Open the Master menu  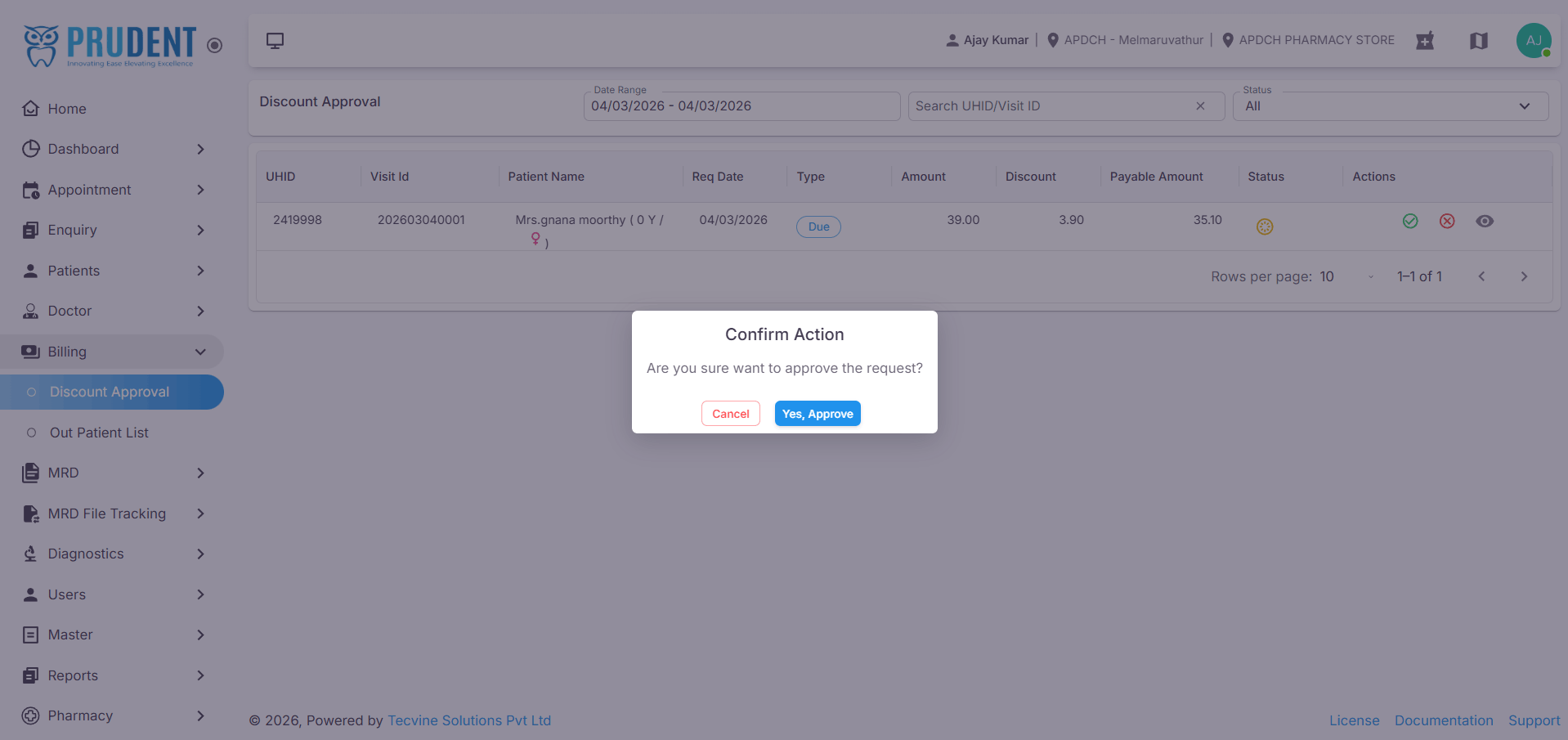(x=112, y=635)
